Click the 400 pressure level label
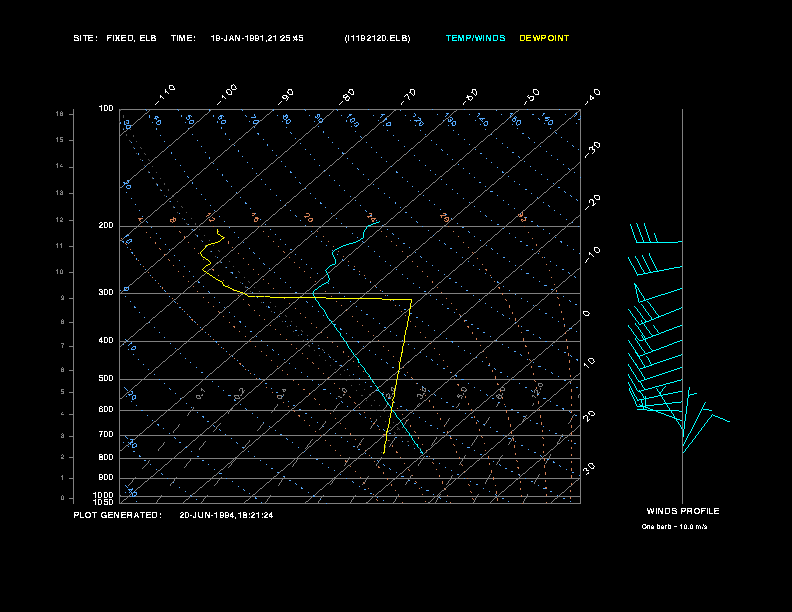The height and width of the screenshot is (612, 792). (x=106, y=340)
